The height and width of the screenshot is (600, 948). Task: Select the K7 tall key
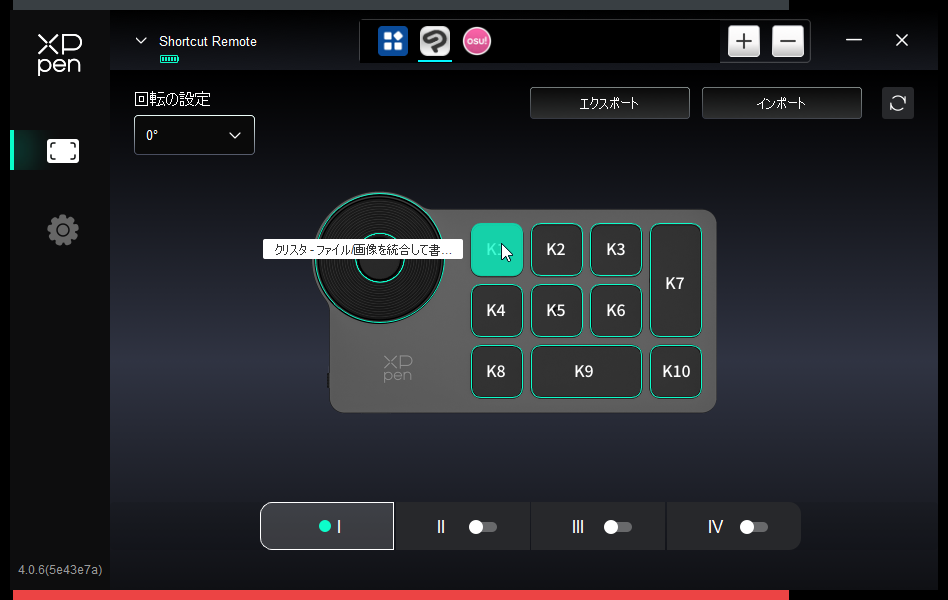click(675, 281)
